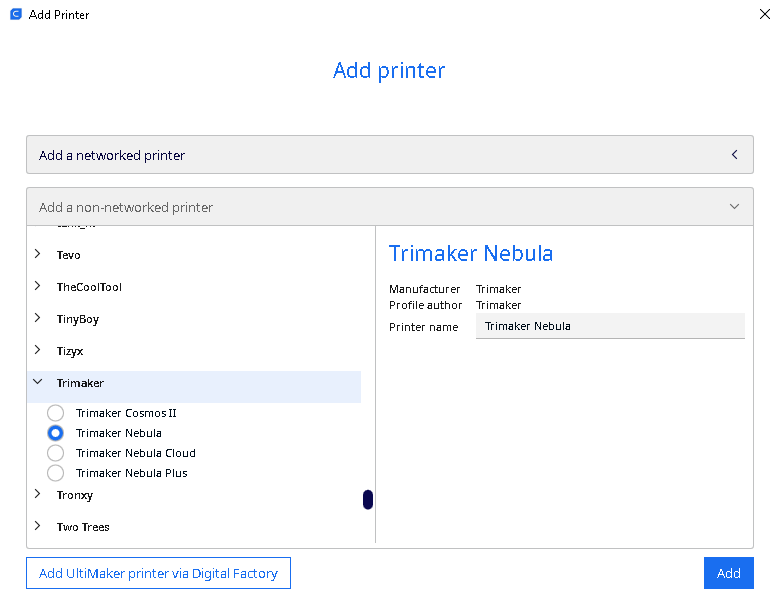Expand the Tizyx manufacturer category

(38, 351)
